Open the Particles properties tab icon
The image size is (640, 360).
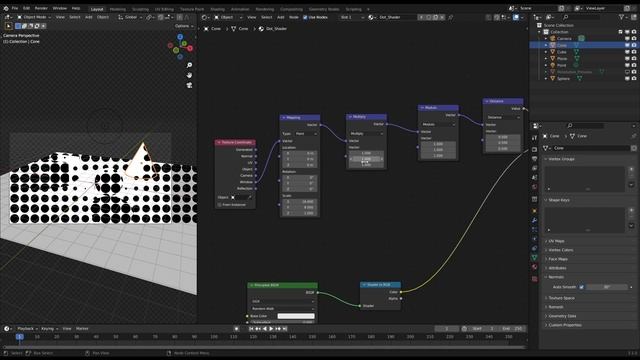535,230
